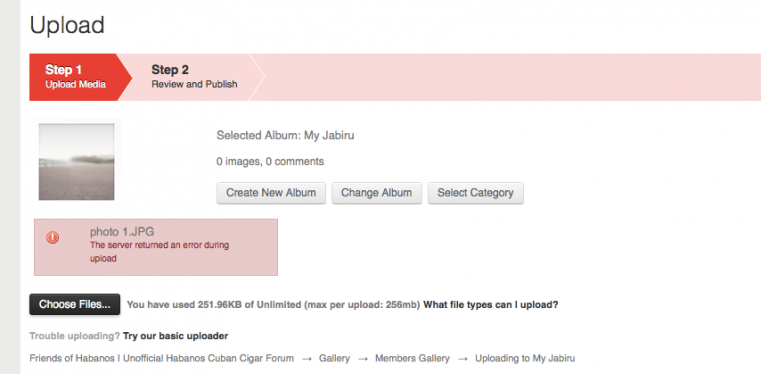This screenshot has height=374, width=761.
Task: Click the storage usage 251.96KB of Unlimited text
Action: coord(249,305)
